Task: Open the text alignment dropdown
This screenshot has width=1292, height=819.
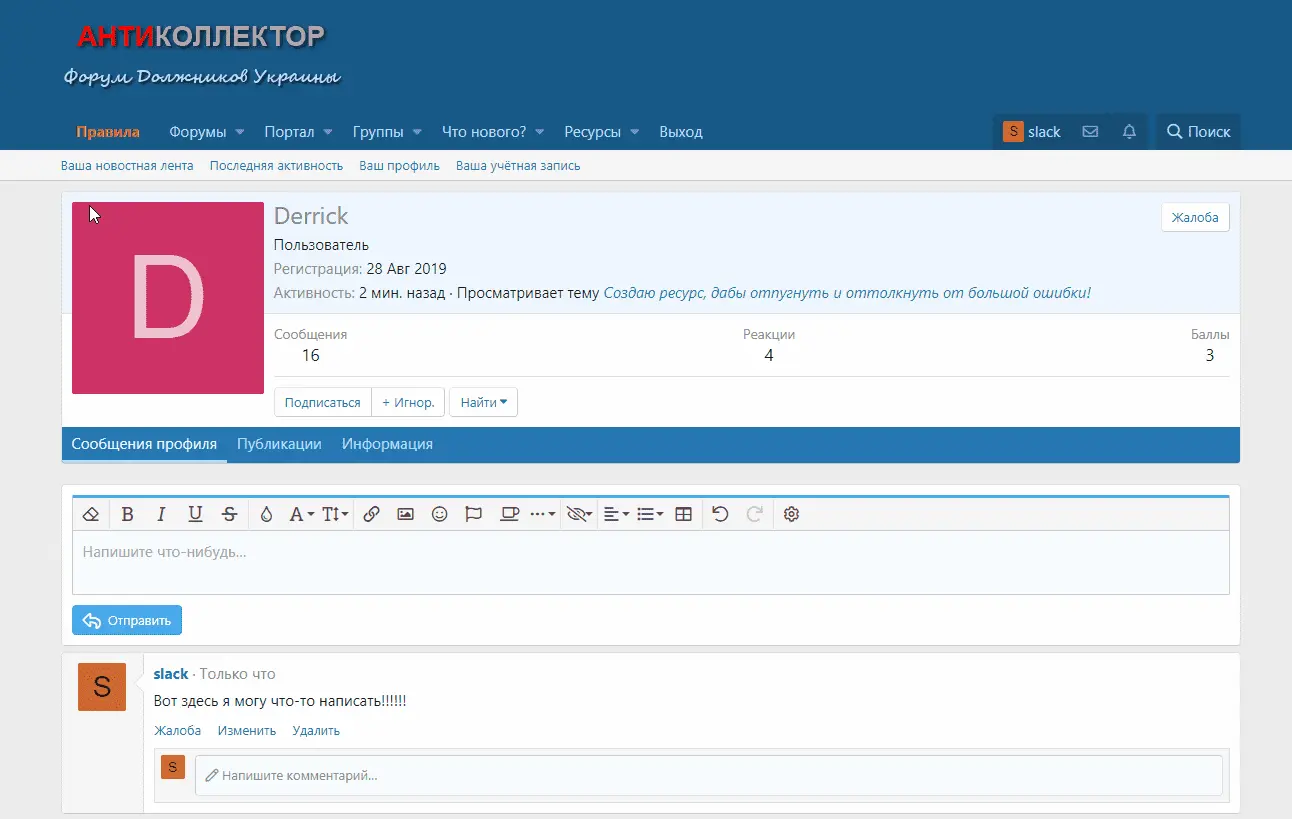Action: [x=616, y=514]
